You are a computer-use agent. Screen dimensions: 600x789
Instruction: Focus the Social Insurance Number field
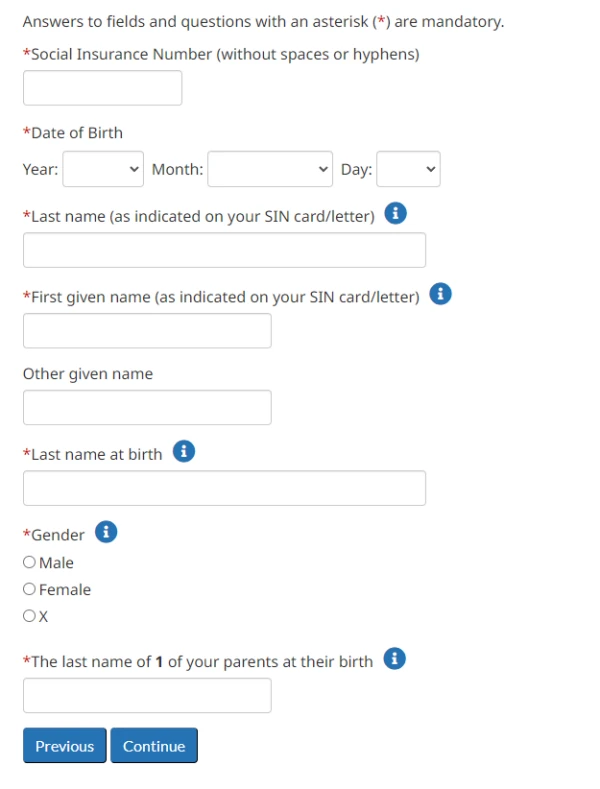tap(103, 88)
